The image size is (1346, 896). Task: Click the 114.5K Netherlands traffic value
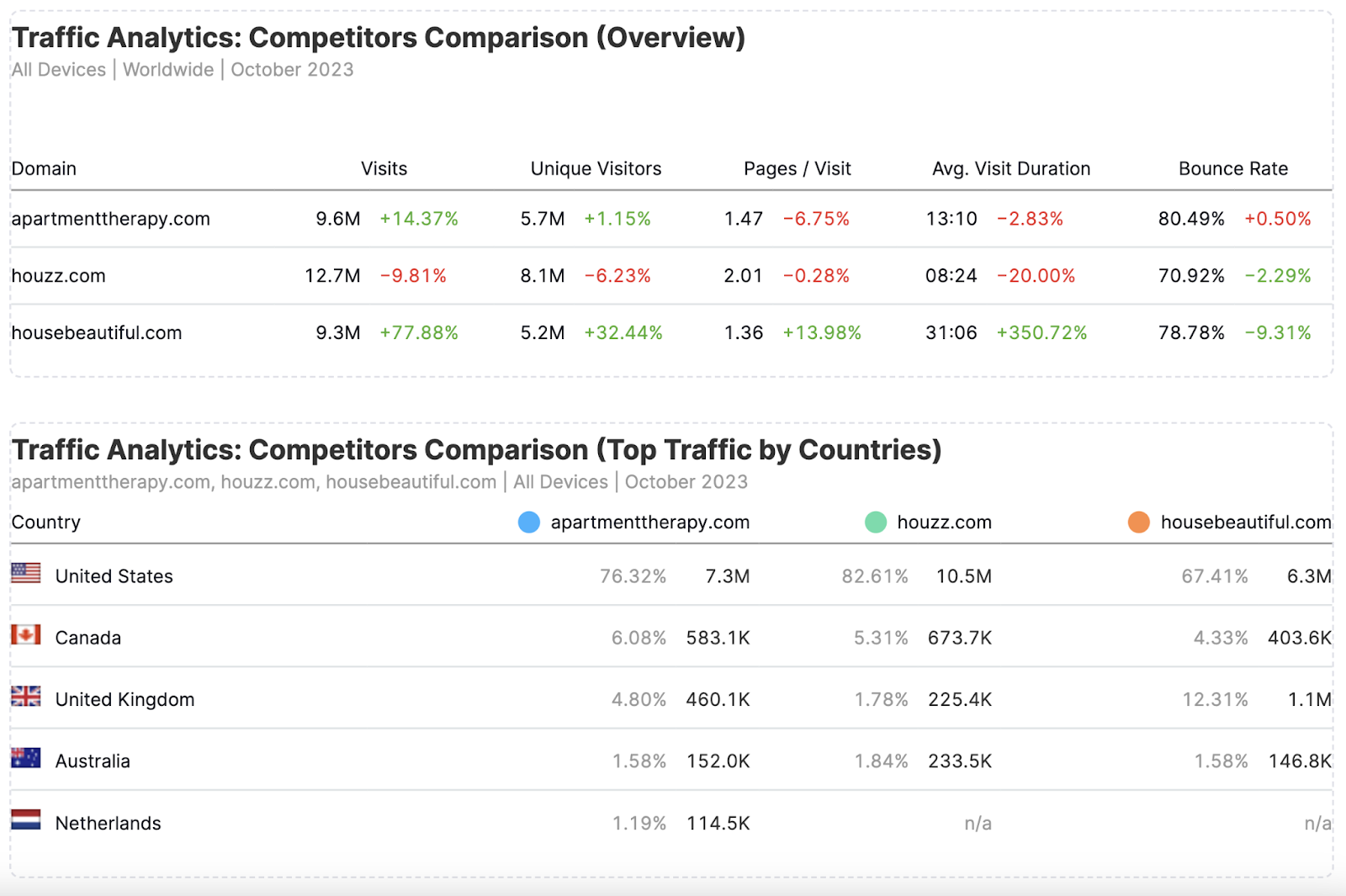[x=718, y=824]
